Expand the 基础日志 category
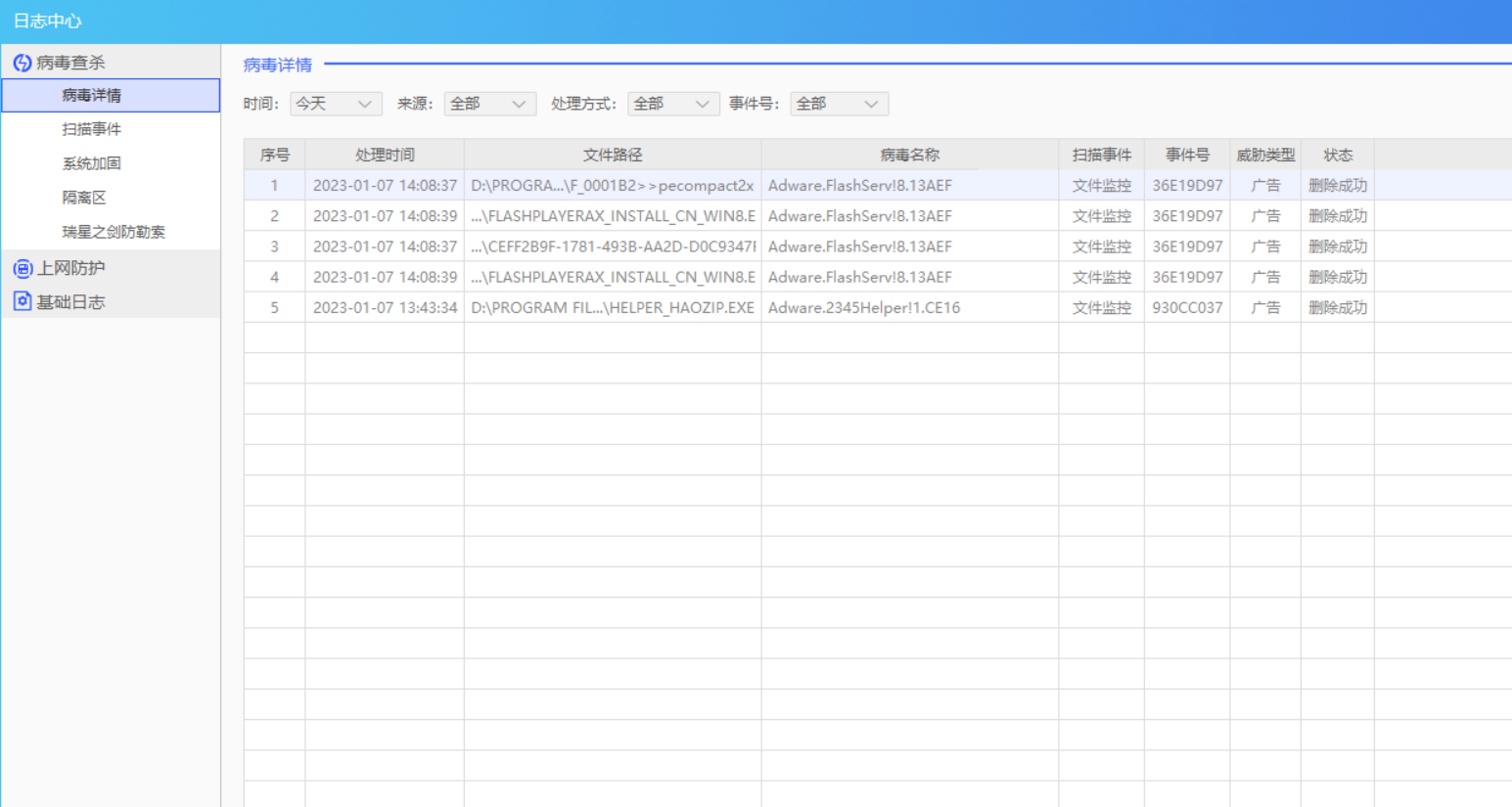Viewport: 1512px width, 807px height. click(x=70, y=302)
